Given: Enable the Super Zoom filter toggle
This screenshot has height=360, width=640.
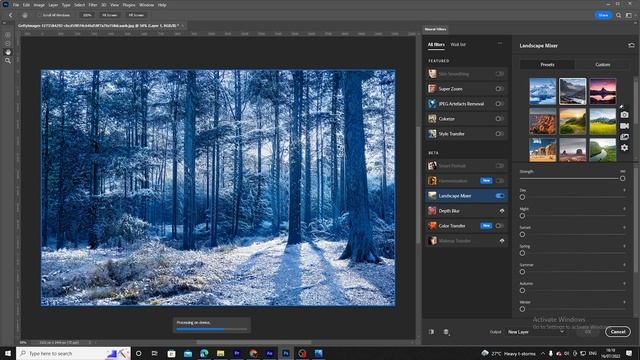Looking at the screenshot, I should point(500,89).
